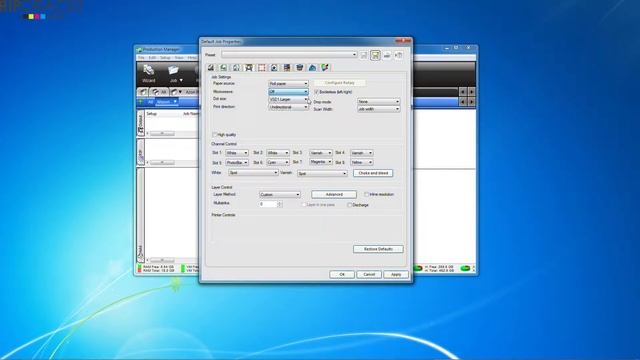Click the Apply button
This screenshot has width=640, height=360.
(x=396, y=274)
